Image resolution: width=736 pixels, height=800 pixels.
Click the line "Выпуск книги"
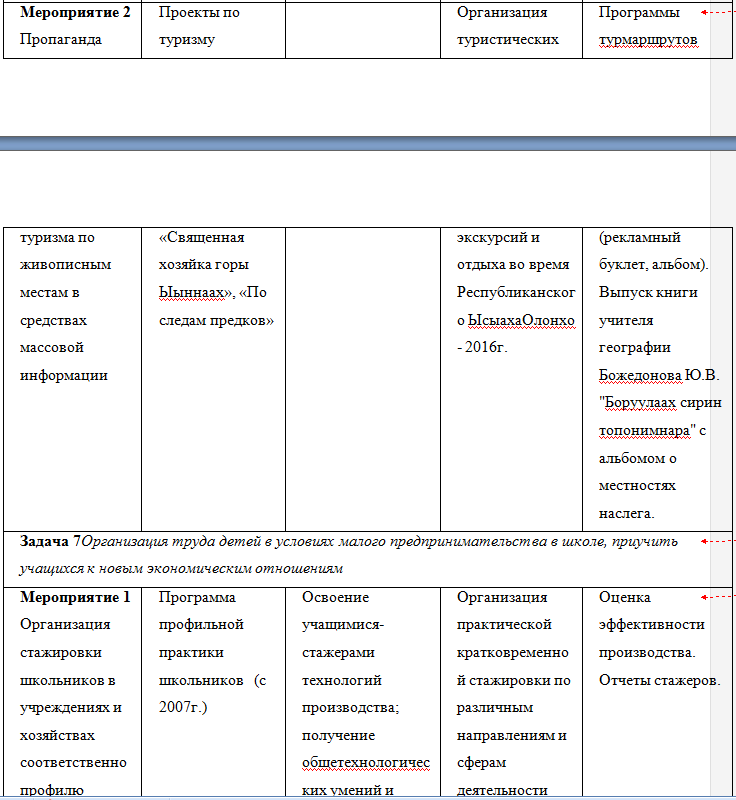pyautogui.click(x=648, y=293)
